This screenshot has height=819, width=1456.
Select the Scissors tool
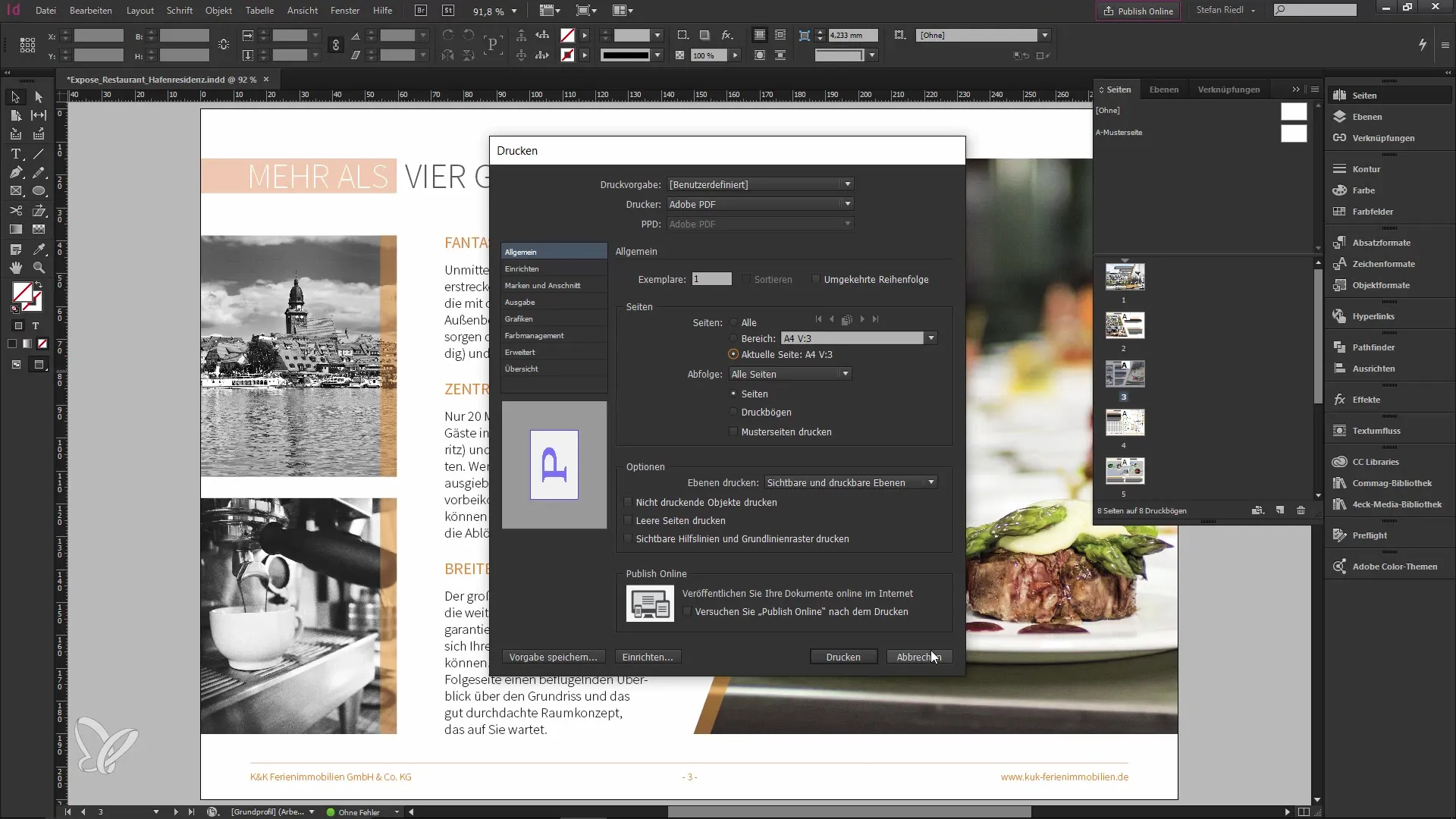click(15, 211)
